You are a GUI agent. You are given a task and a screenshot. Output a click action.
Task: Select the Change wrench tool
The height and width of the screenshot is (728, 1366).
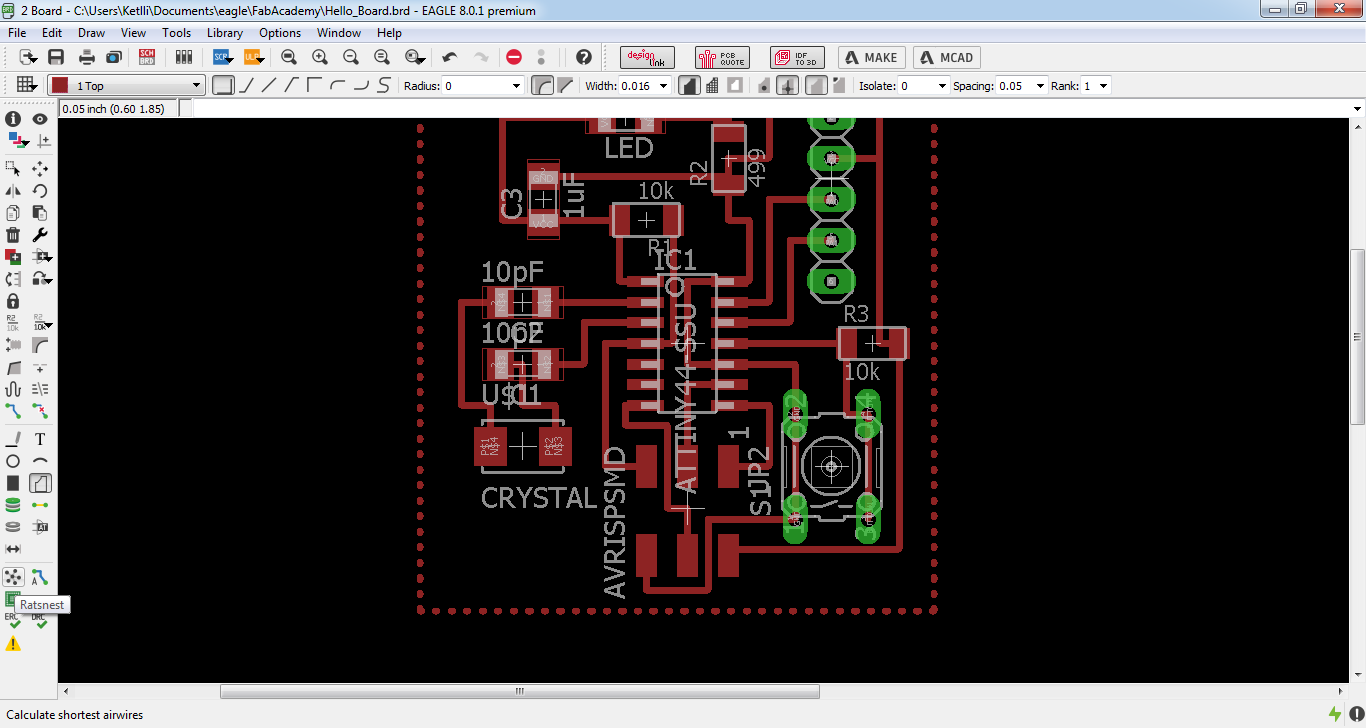point(40,235)
